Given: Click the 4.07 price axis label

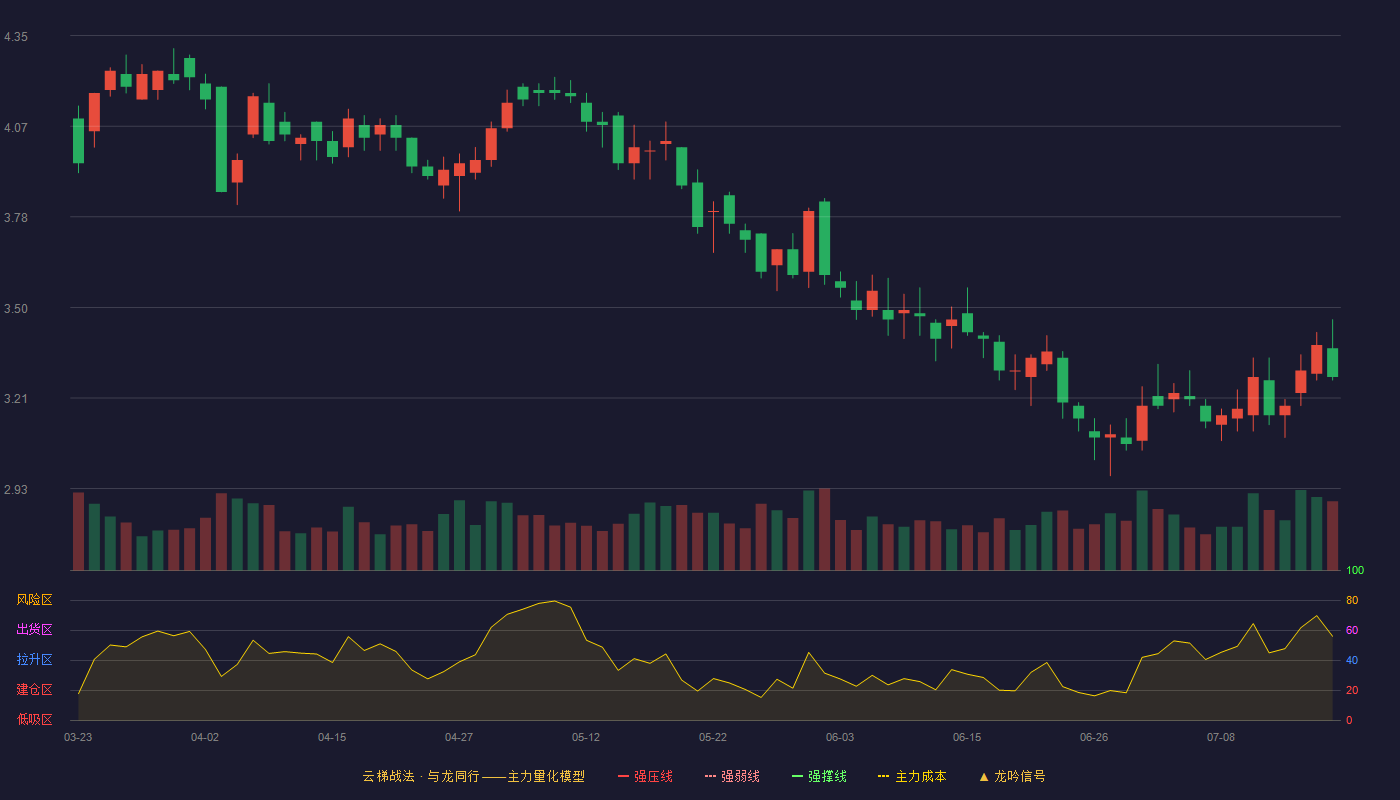Looking at the screenshot, I should (16, 128).
